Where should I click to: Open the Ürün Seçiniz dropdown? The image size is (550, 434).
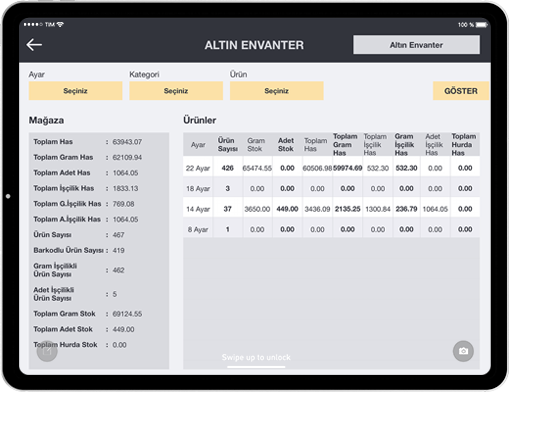point(277,91)
